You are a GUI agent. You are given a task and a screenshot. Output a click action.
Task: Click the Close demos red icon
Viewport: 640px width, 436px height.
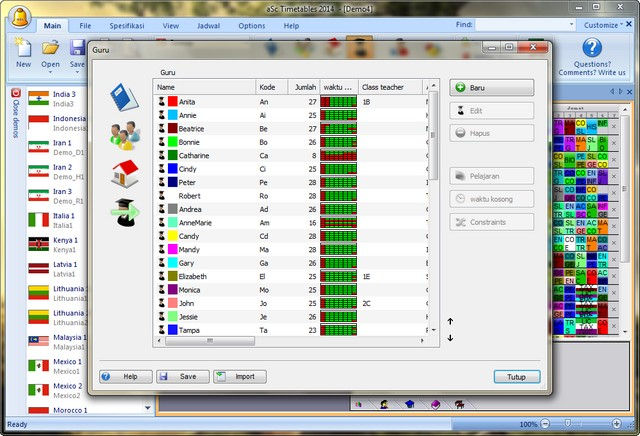[x=16, y=93]
